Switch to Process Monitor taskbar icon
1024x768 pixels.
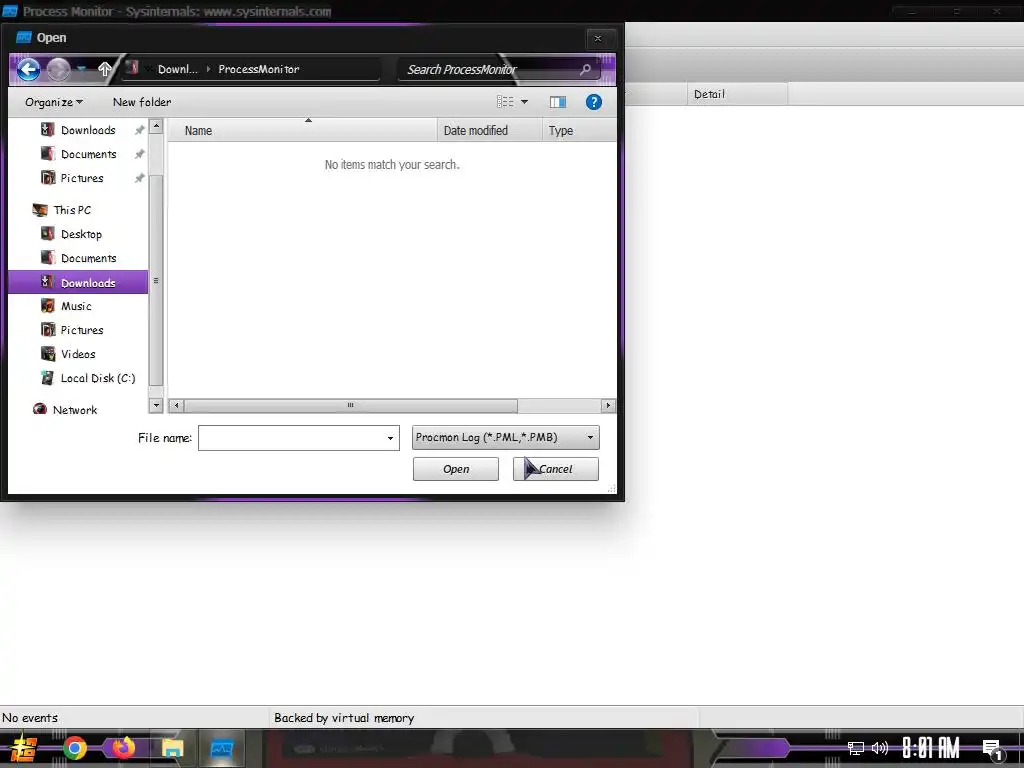point(222,748)
